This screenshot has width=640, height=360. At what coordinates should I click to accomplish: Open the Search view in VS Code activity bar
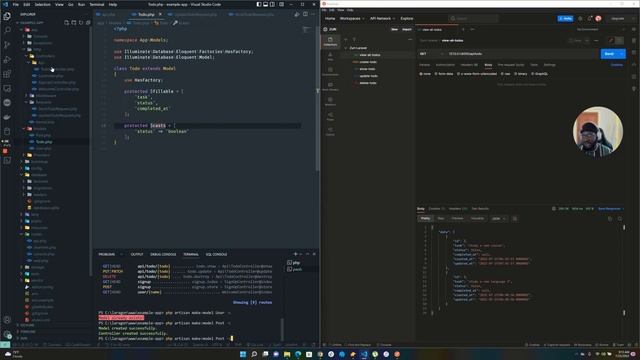click(x=7, y=30)
